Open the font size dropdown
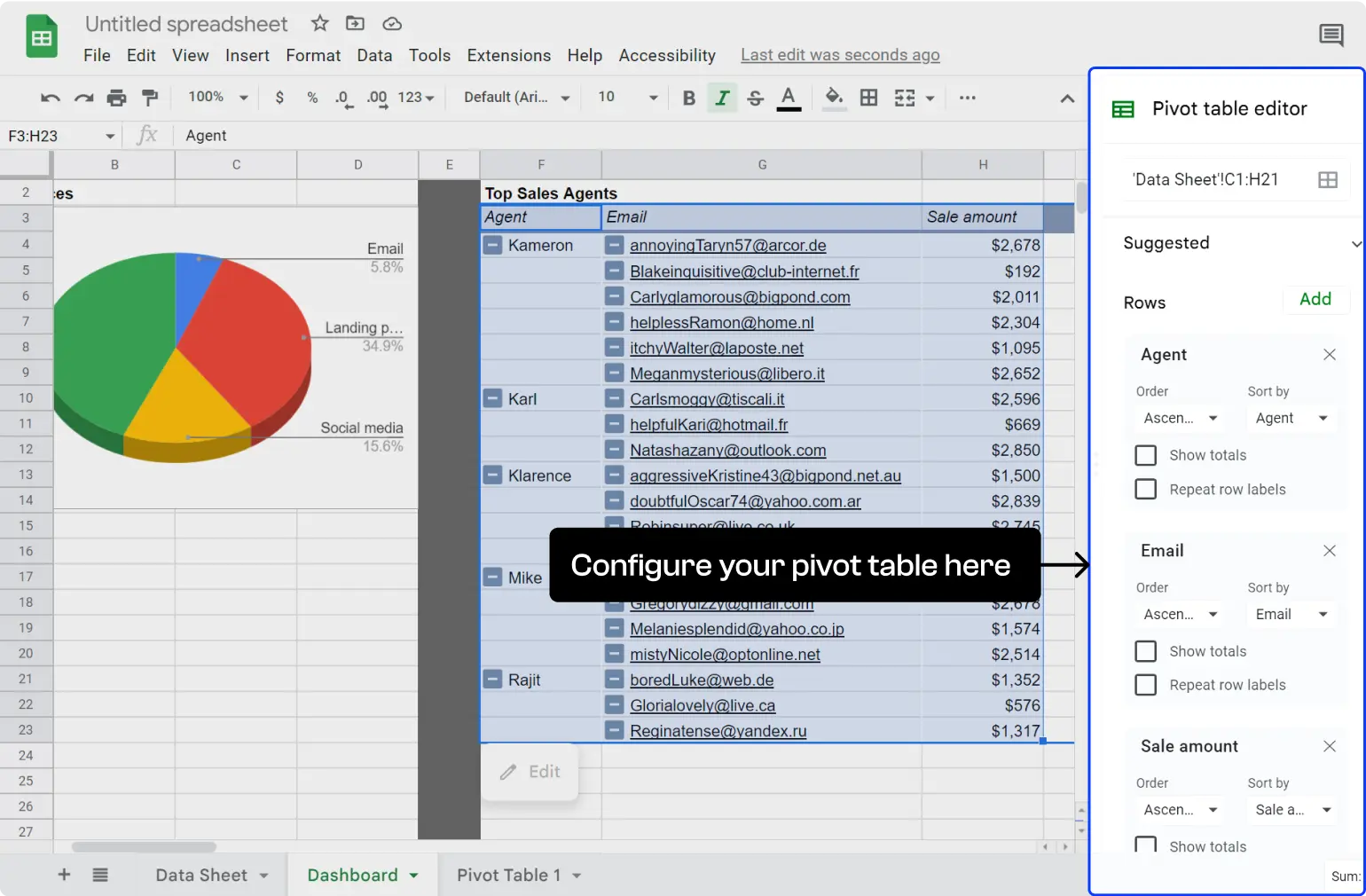 (628, 97)
